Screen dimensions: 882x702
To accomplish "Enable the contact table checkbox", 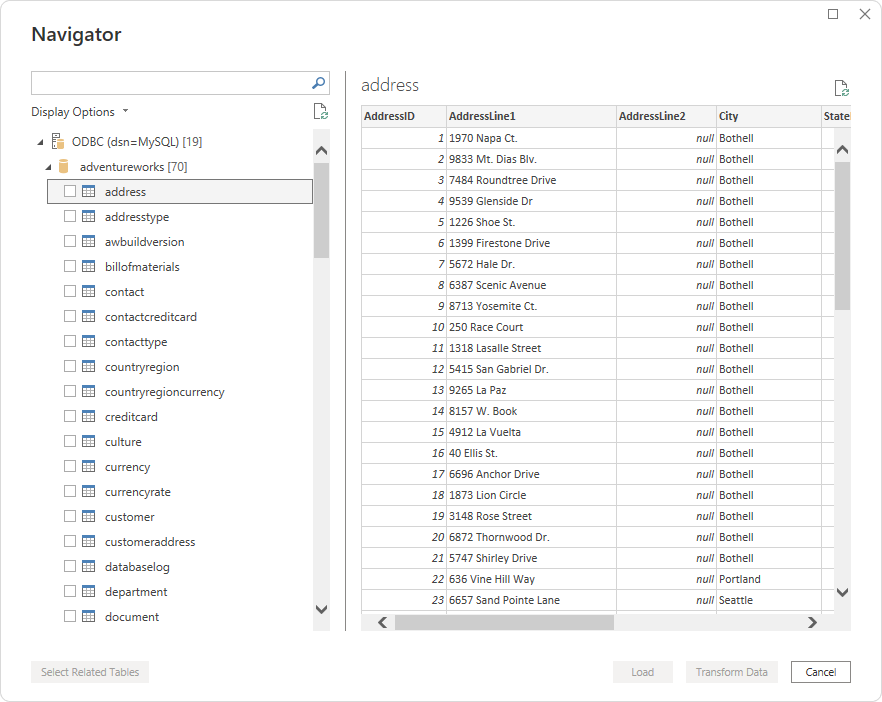I will (70, 292).
